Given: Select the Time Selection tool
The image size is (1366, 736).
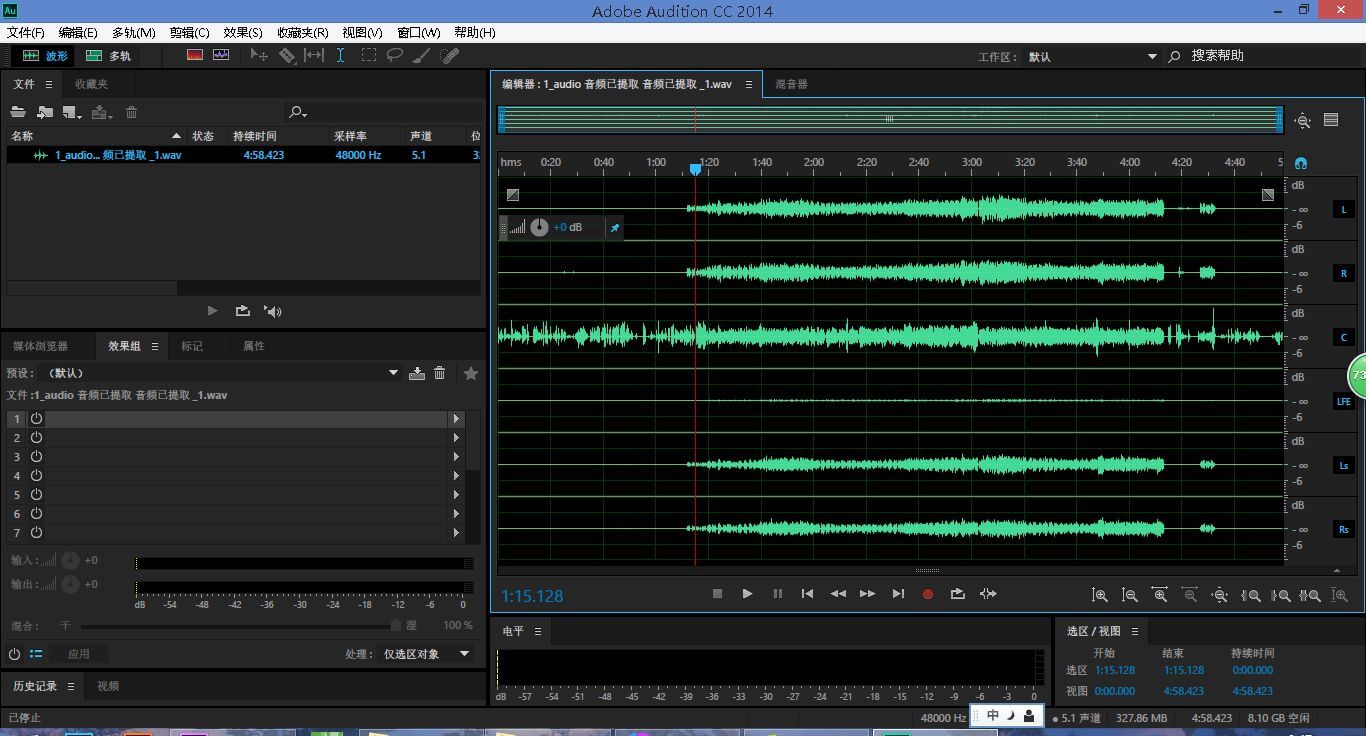Looking at the screenshot, I should tap(341, 55).
